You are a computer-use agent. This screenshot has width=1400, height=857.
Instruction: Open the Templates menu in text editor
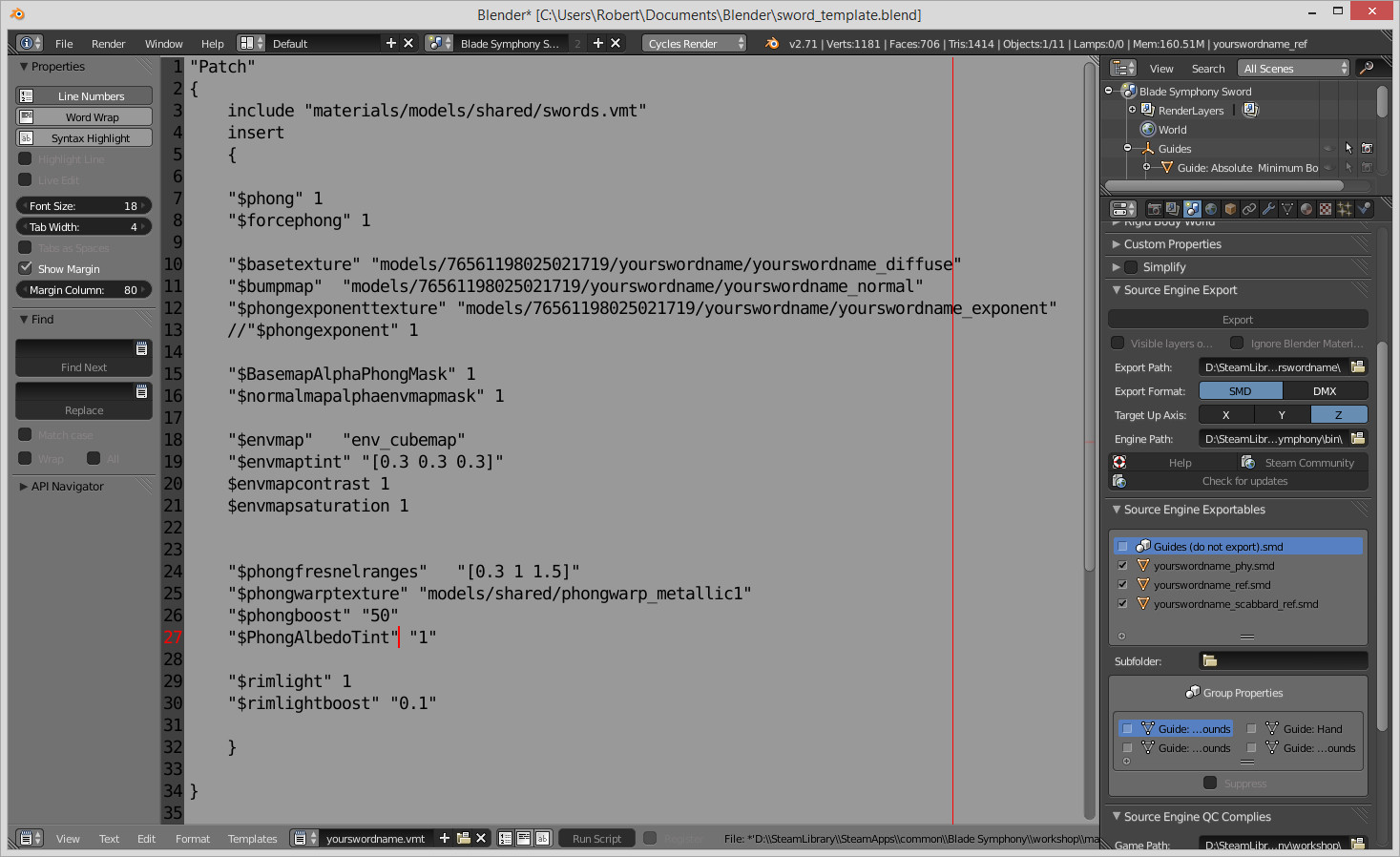click(253, 839)
